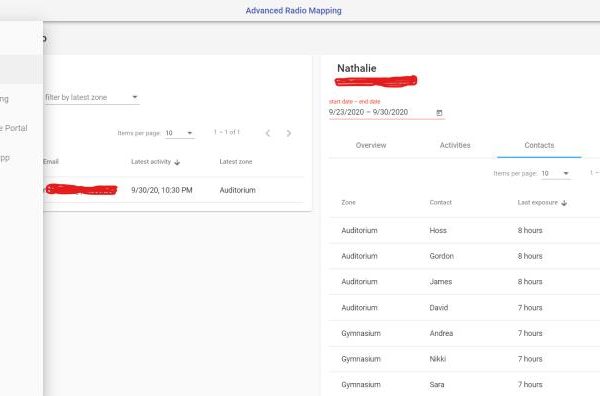Image resolution: width=600 pixels, height=396 pixels.
Task: Click the Latest zone column header
Action: pos(236,162)
